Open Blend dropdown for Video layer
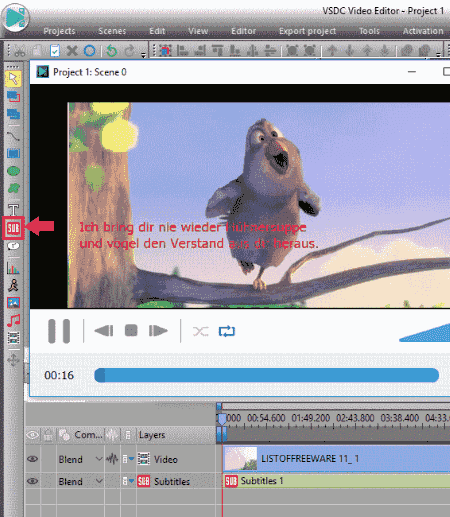The height and width of the screenshot is (517, 450). [99, 459]
